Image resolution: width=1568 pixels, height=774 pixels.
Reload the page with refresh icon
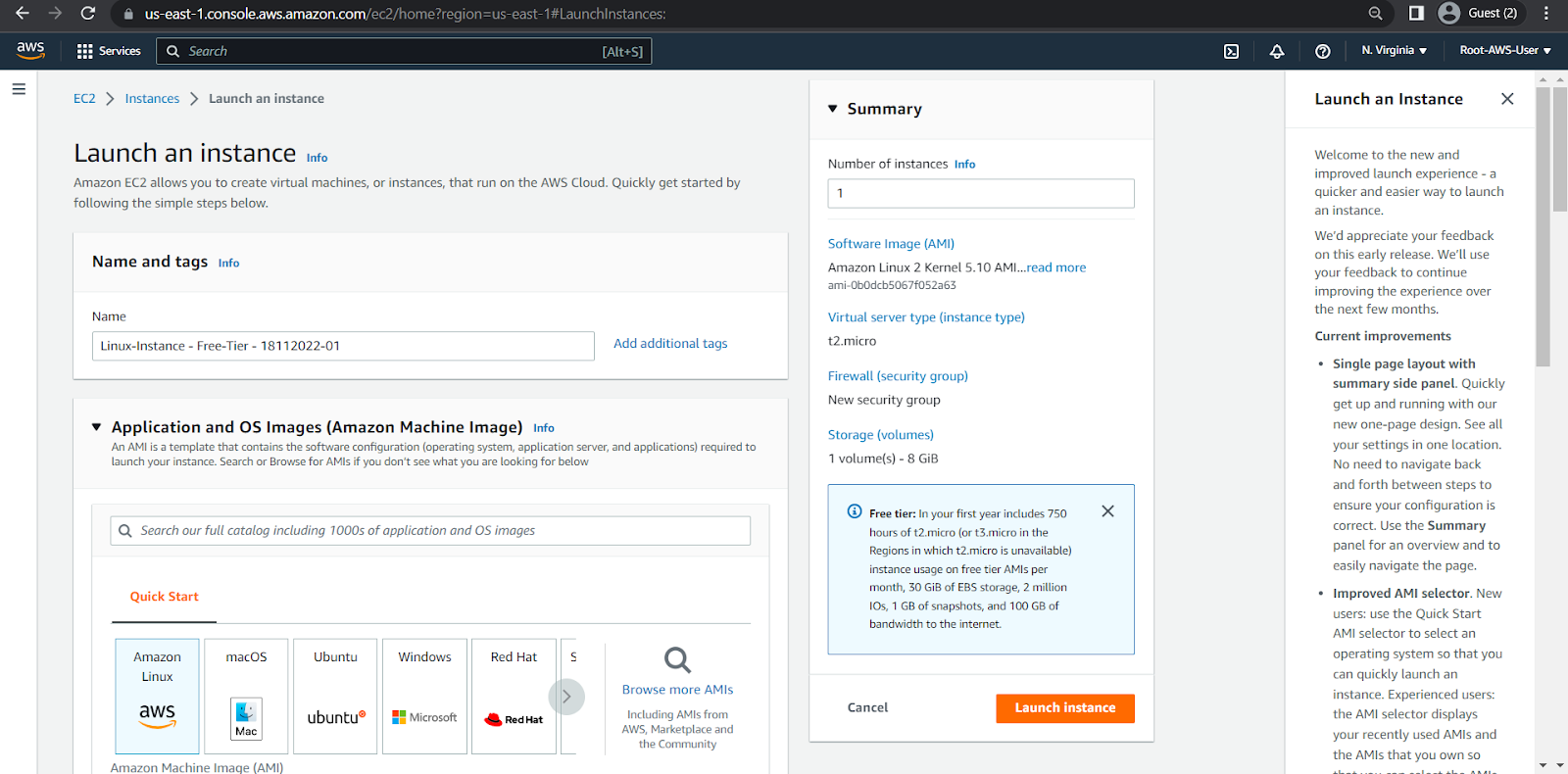click(88, 14)
